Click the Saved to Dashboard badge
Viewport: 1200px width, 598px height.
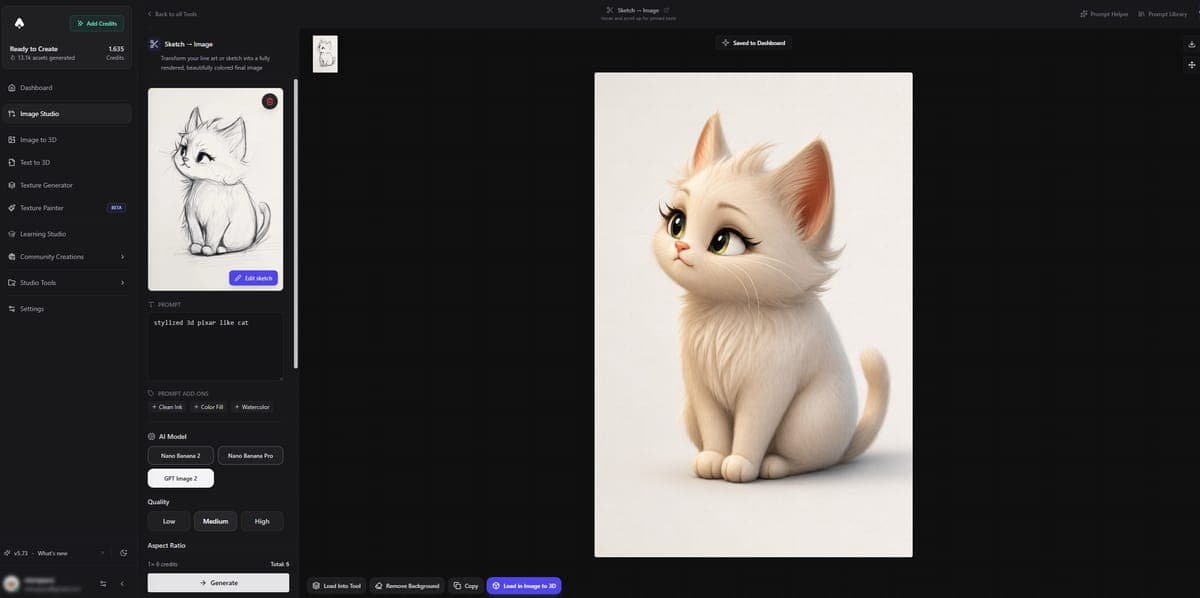[753, 43]
